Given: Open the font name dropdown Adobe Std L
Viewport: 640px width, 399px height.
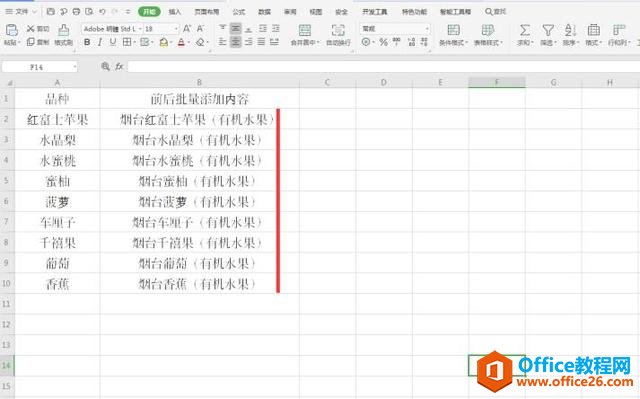Looking at the screenshot, I should pyautogui.click(x=140, y=29).
